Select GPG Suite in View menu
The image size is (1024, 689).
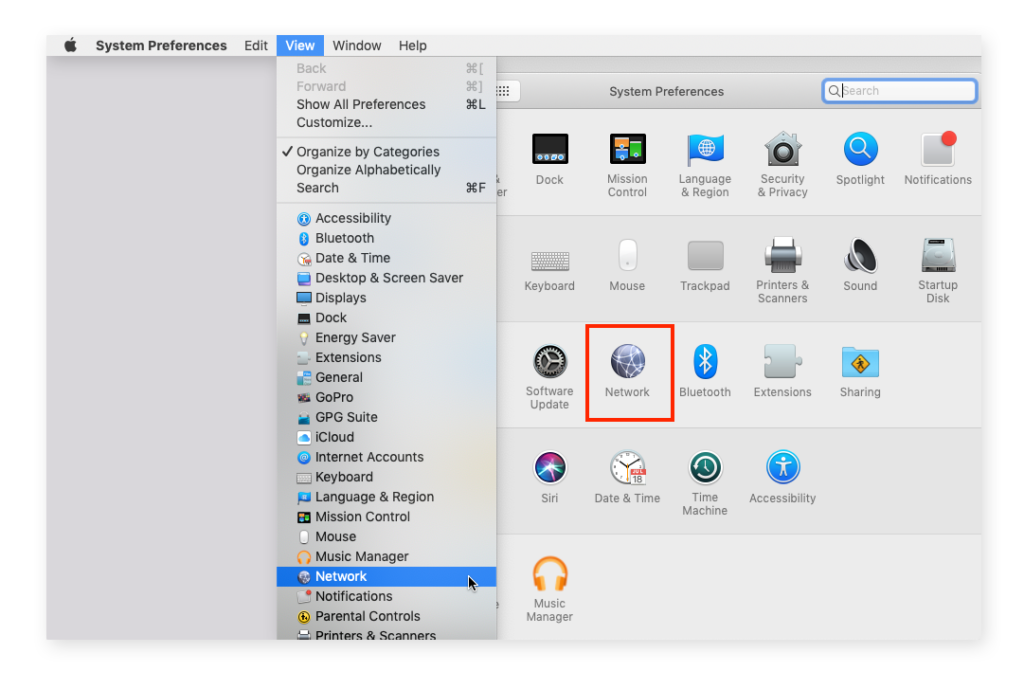click(387, 417)
